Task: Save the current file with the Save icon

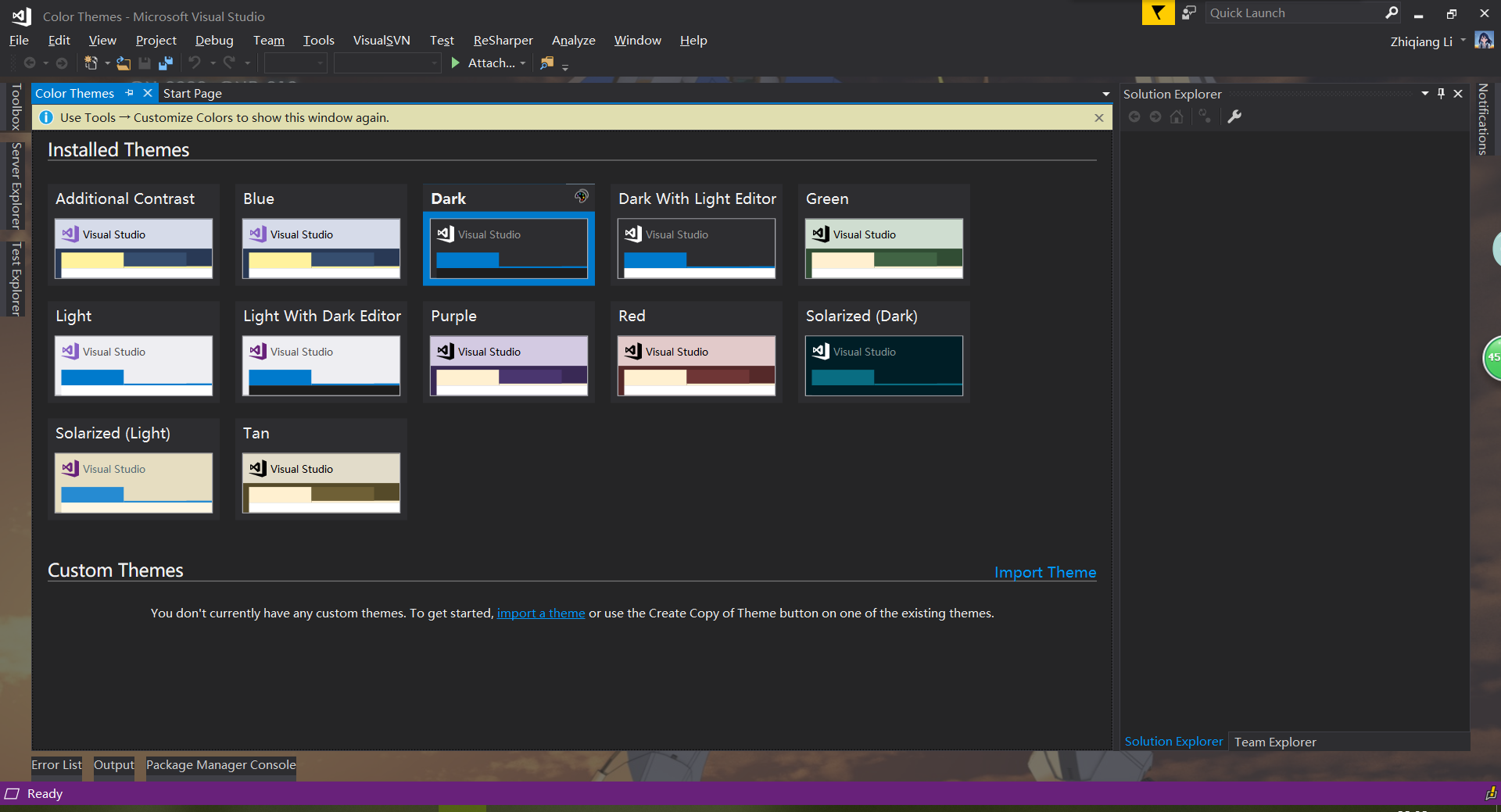Action: coord(145,63)
